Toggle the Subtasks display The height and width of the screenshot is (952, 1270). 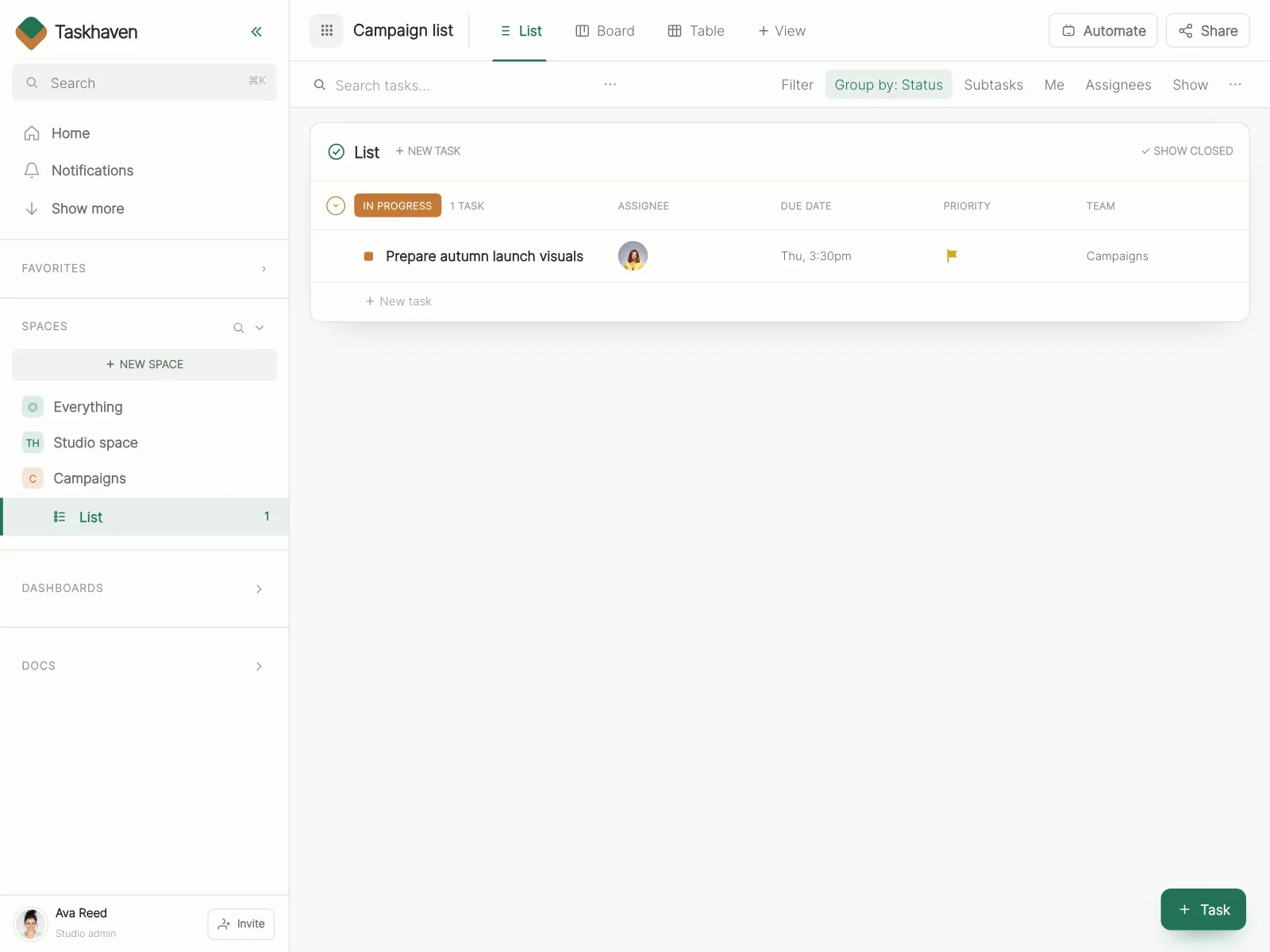(993, 85)
